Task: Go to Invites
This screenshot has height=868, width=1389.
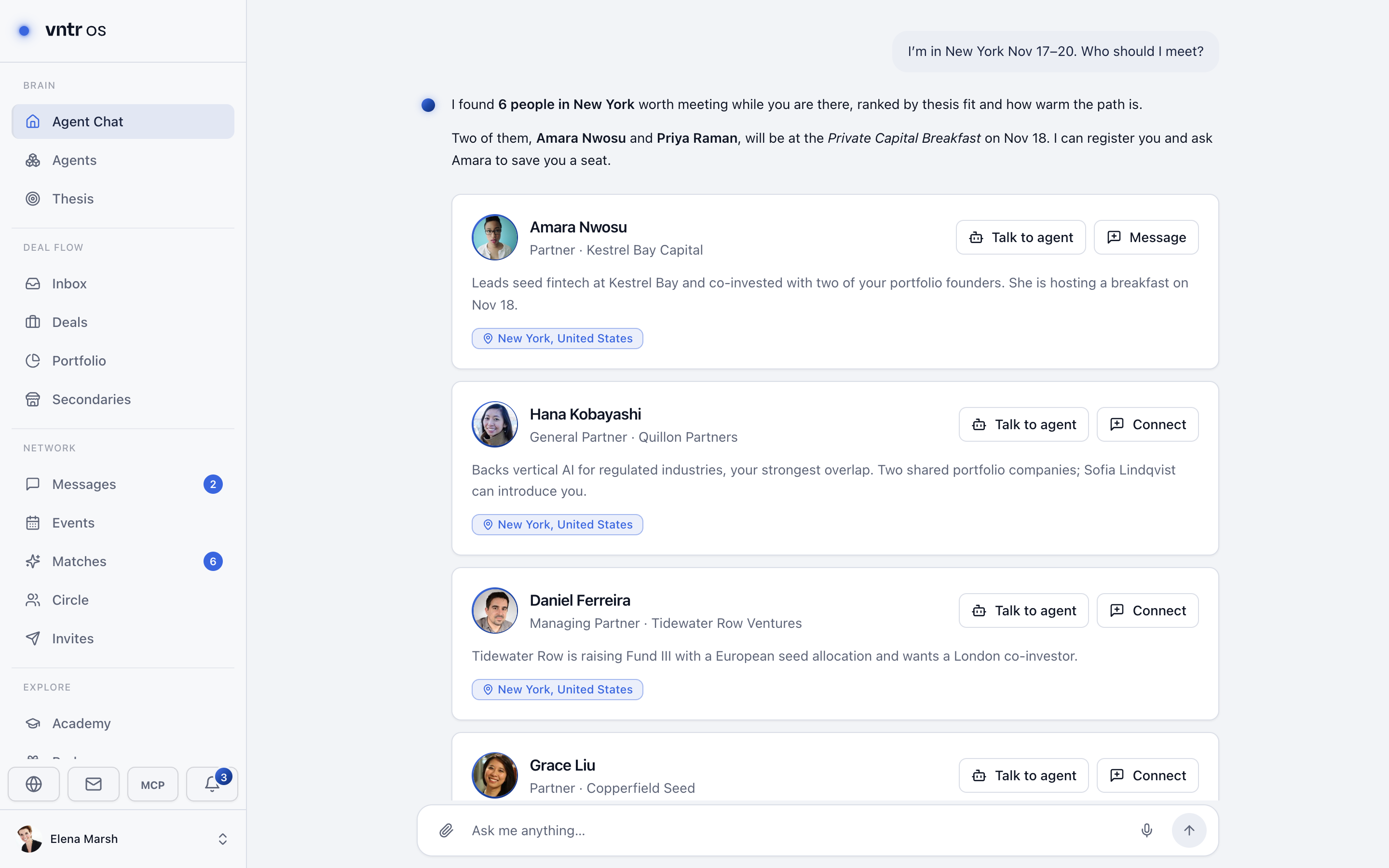Action: [x=123, y=638]
